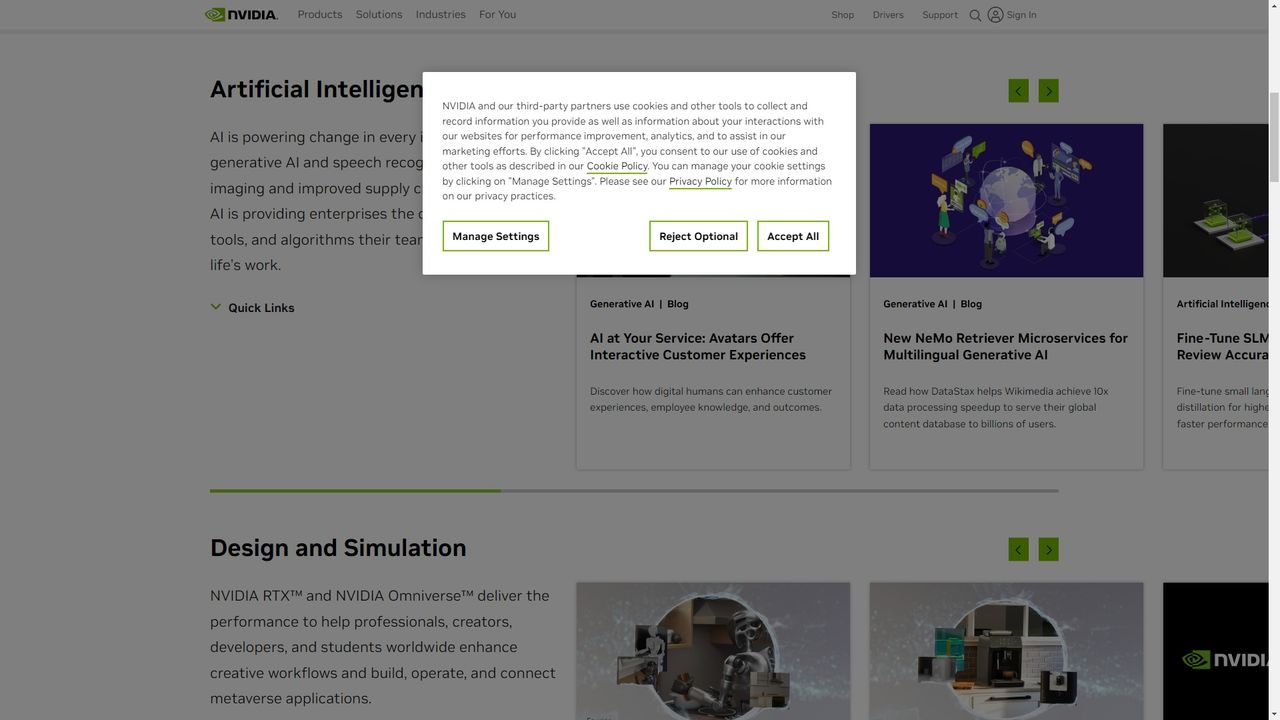Click the Manage Settings button
Image resolution: width=1280 pixels, height=720 pixels.
tap(496, 236)
